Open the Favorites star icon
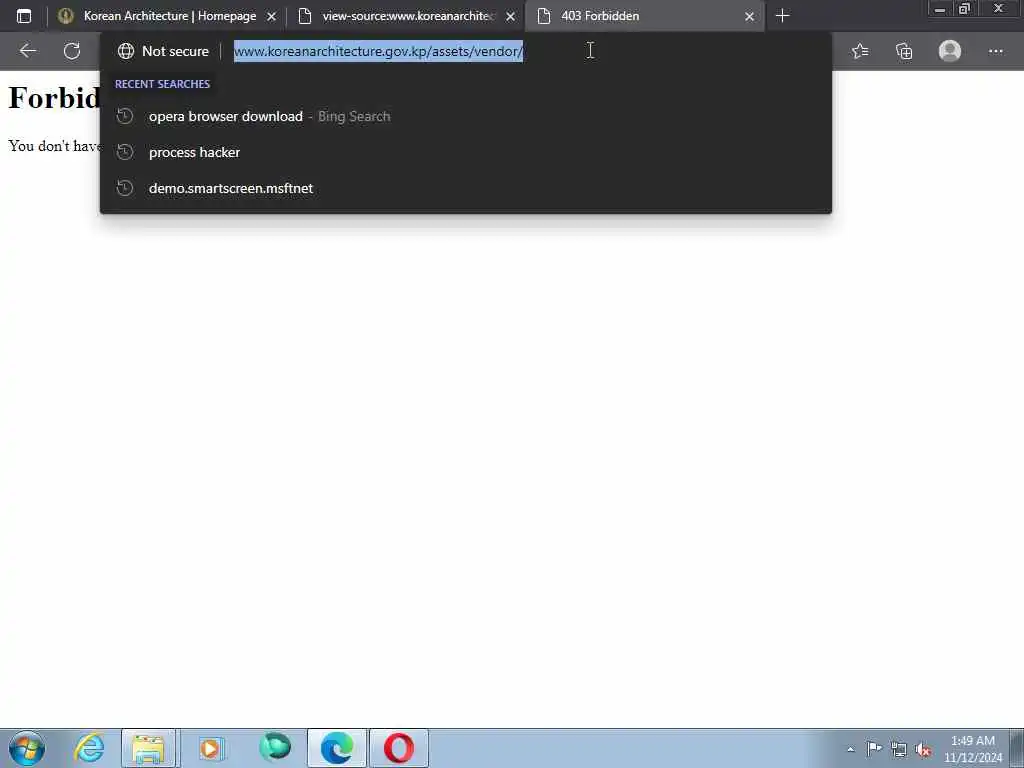 (860, 51)
